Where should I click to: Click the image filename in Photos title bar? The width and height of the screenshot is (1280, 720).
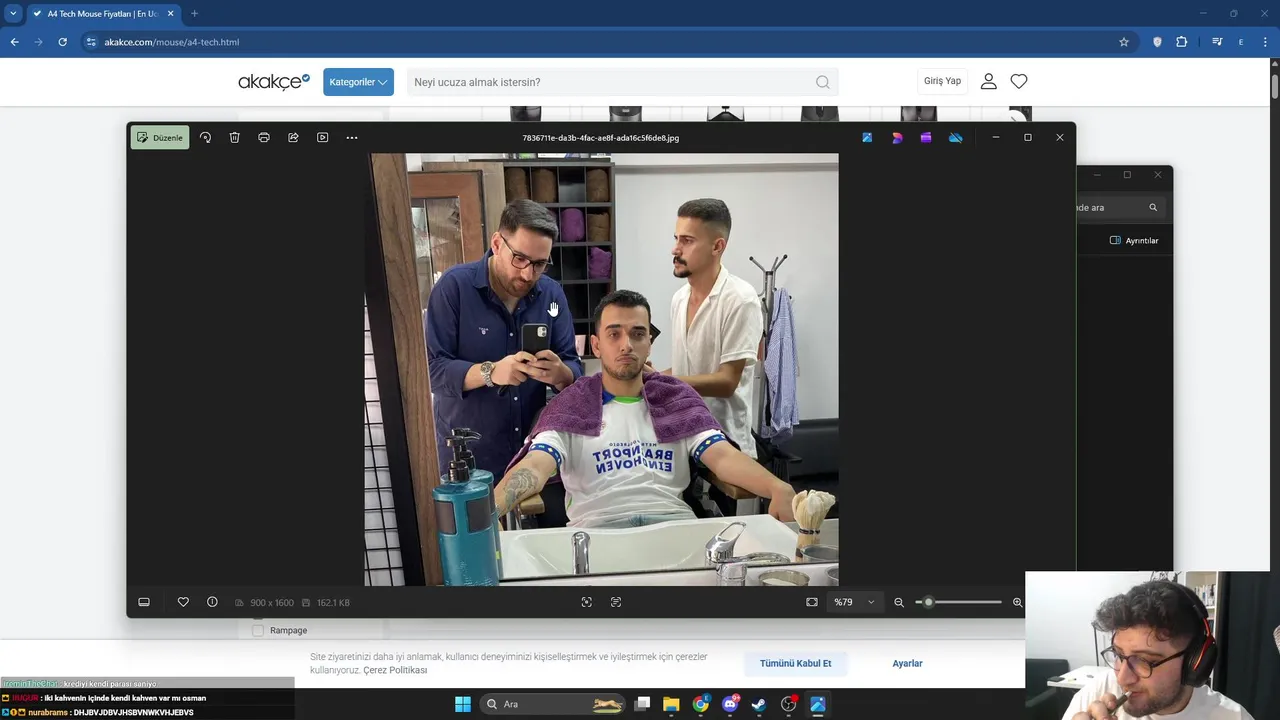coord(600,137)
